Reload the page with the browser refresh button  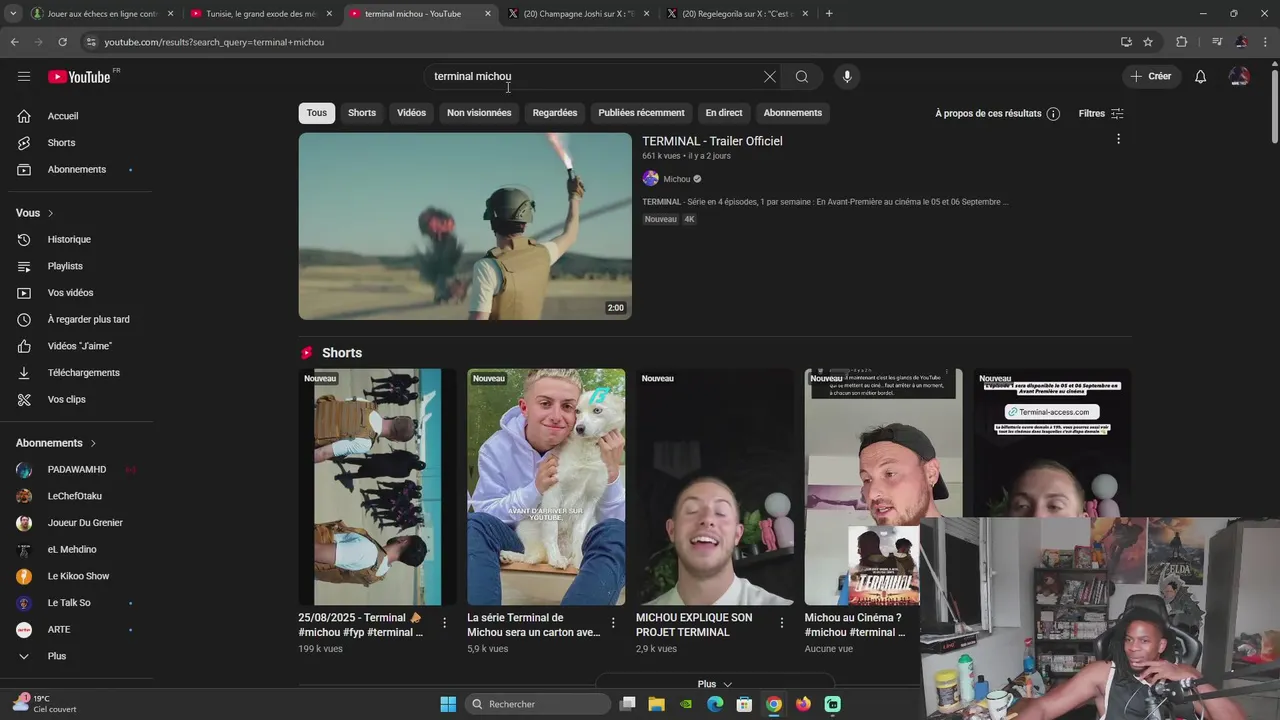click(62, 42)
